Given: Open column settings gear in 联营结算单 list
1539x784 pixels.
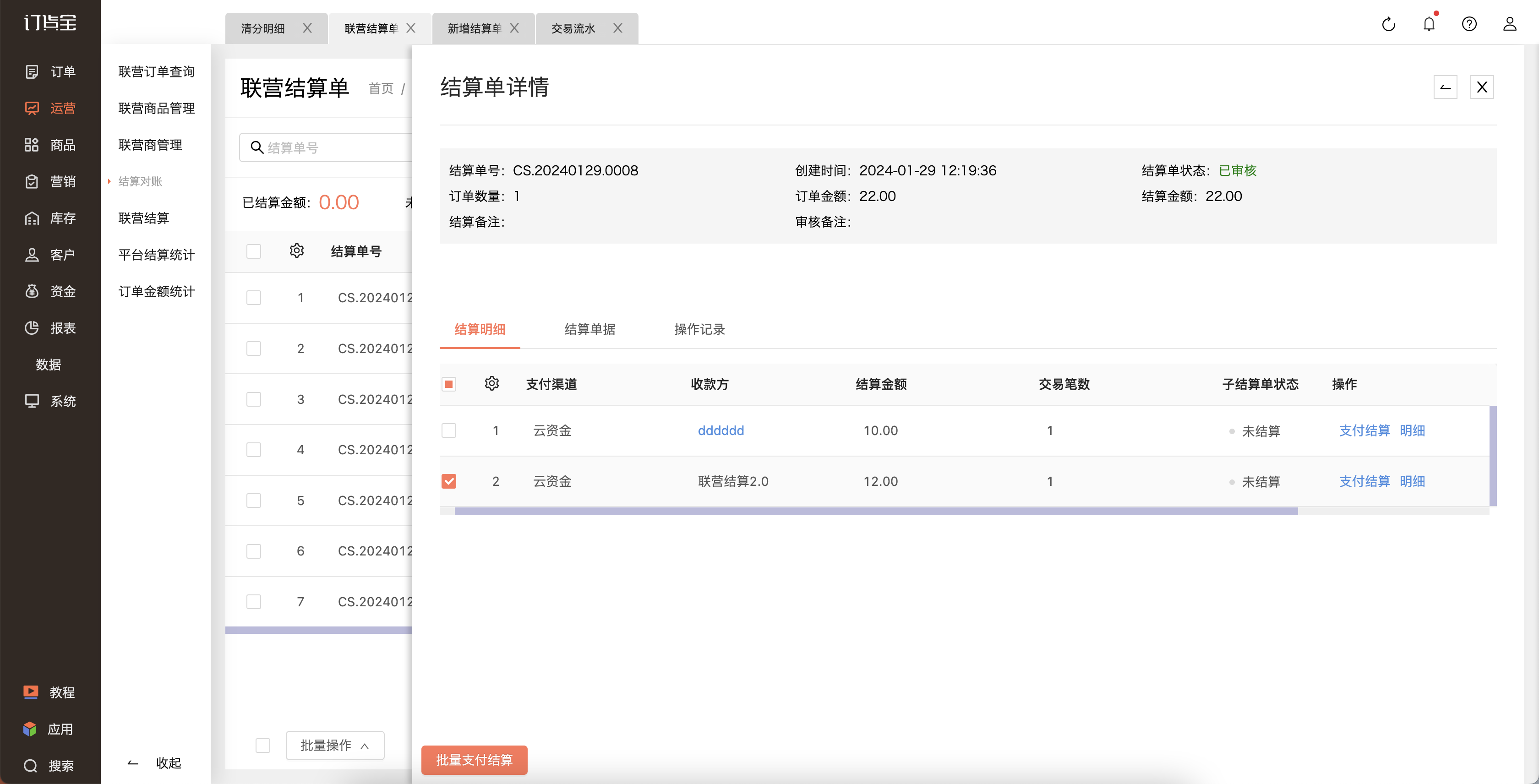Looking at the screenshot, I should (x=296, y=251).
